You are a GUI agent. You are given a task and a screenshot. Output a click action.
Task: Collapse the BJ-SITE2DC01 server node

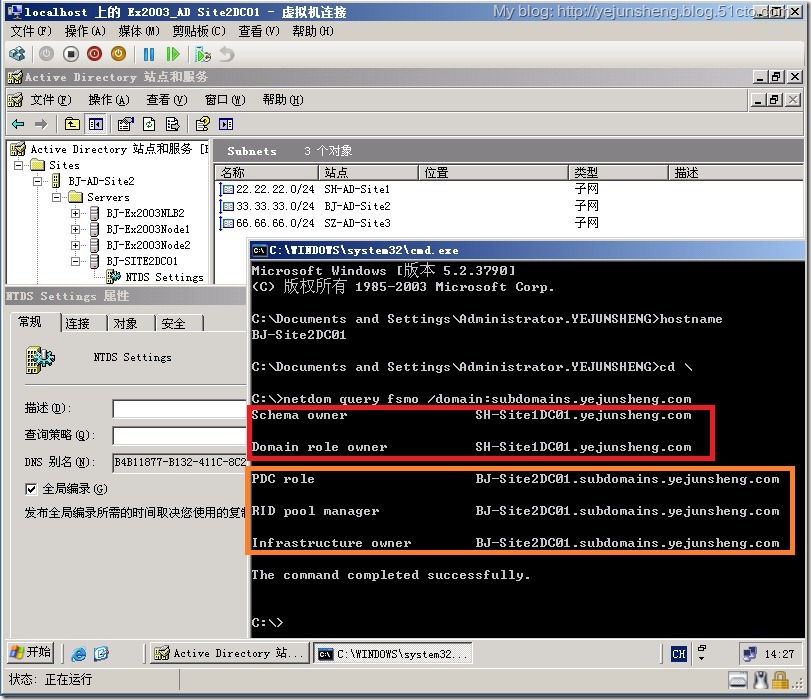click(76, 261)
